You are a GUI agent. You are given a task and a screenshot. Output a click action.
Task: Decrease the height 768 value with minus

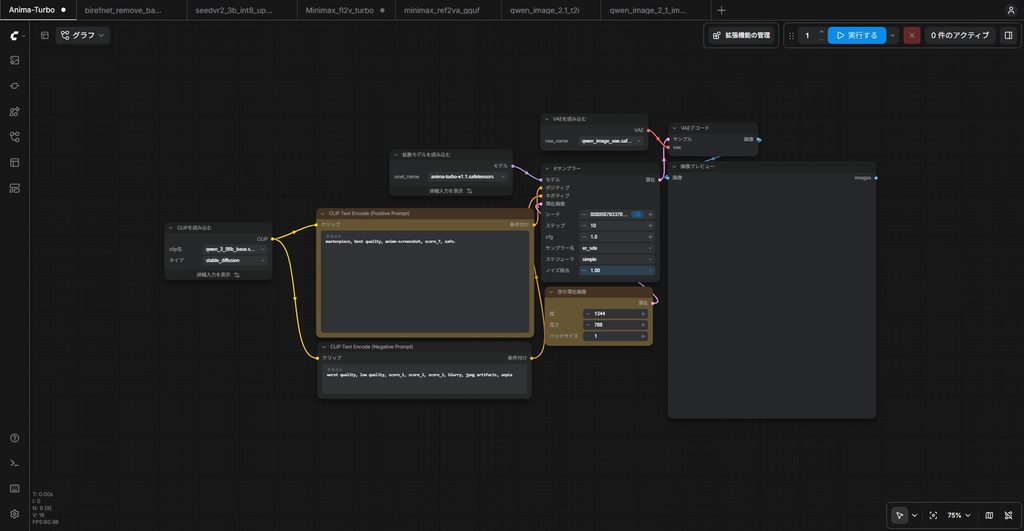point(588,325)
